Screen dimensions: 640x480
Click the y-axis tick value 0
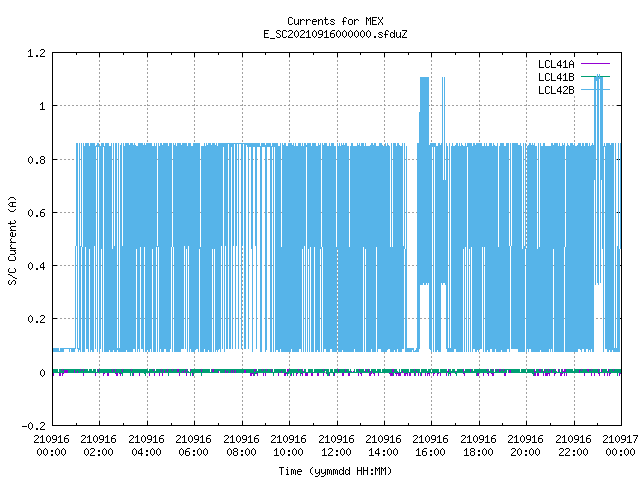pos(42,373)
